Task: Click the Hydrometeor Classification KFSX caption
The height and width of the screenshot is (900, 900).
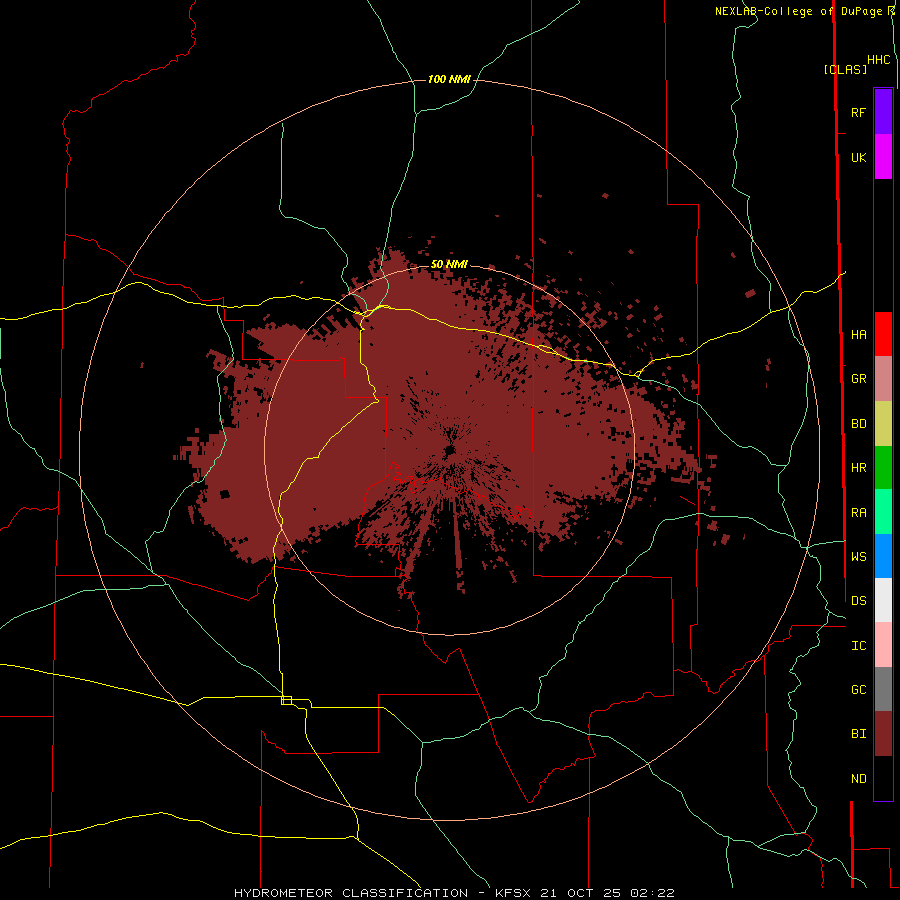Action: pyautogui.click(x=454, y=893)
